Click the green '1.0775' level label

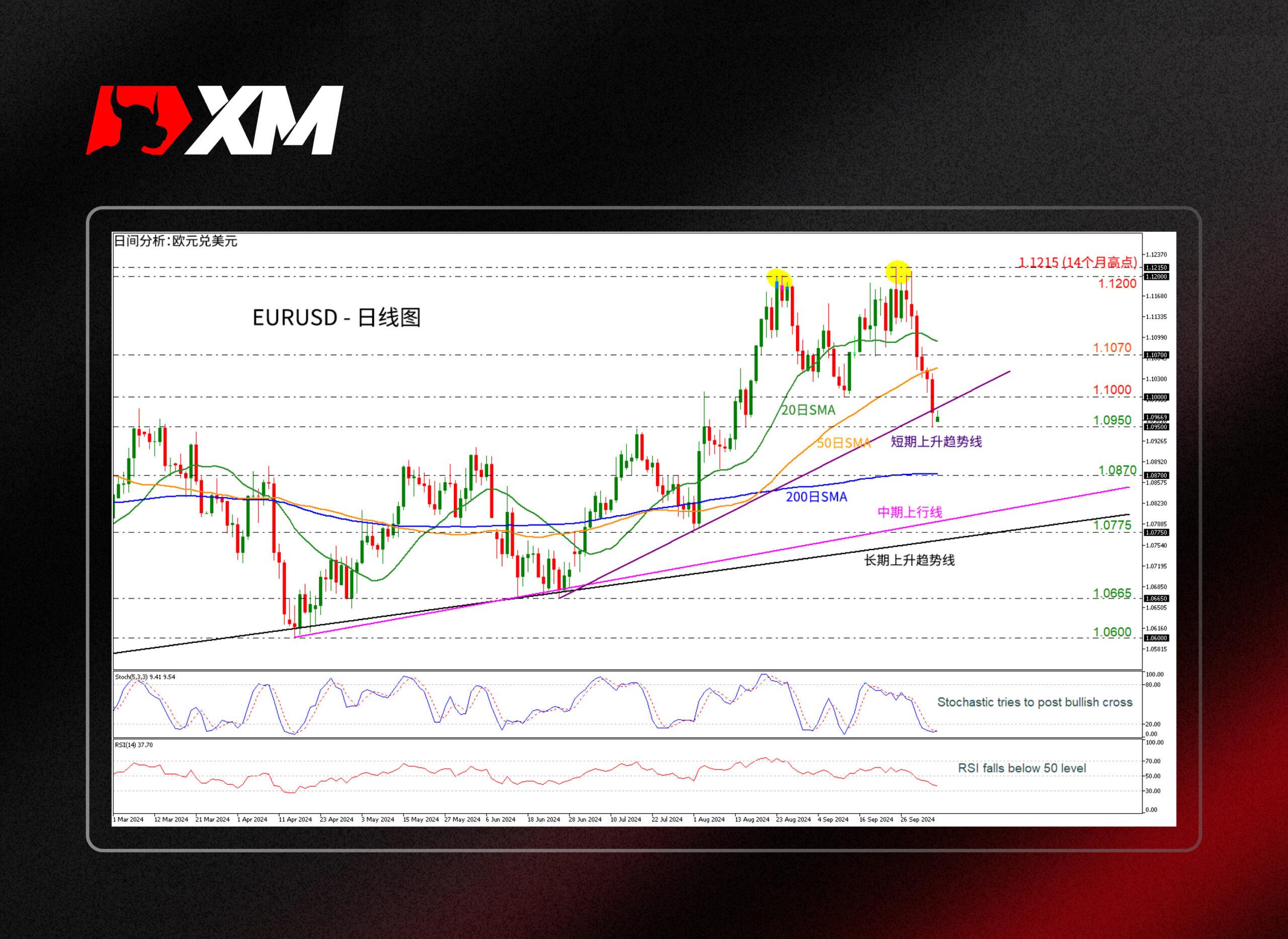(x=1112, y=525)
